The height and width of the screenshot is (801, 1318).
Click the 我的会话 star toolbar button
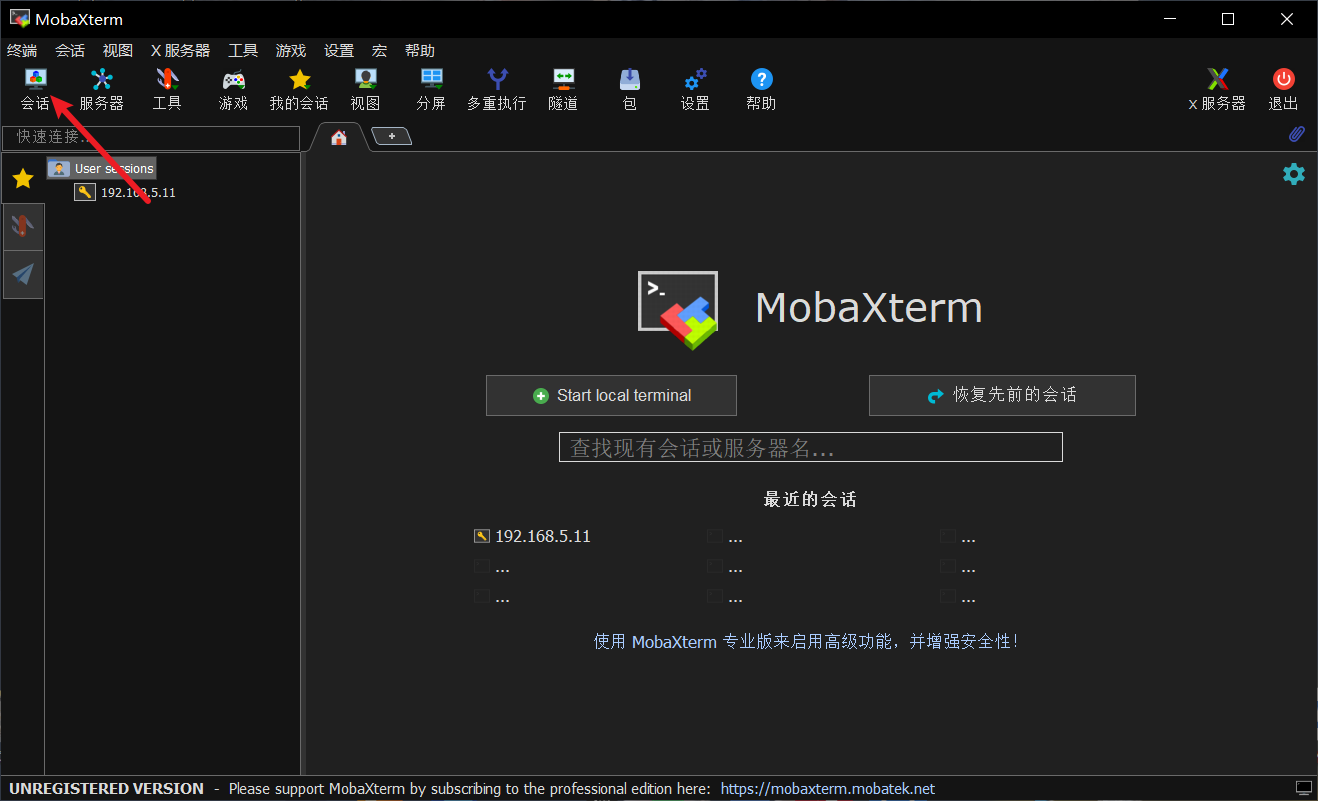[x=299, y=89]
